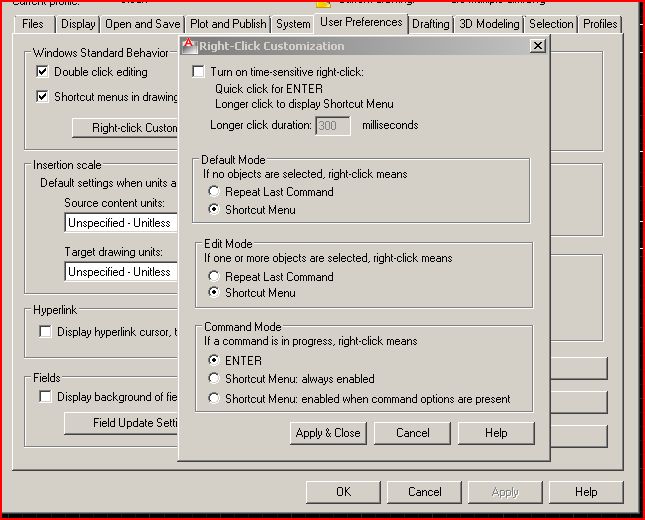
Task: Click the Apply & Close button
Action: 328,433
